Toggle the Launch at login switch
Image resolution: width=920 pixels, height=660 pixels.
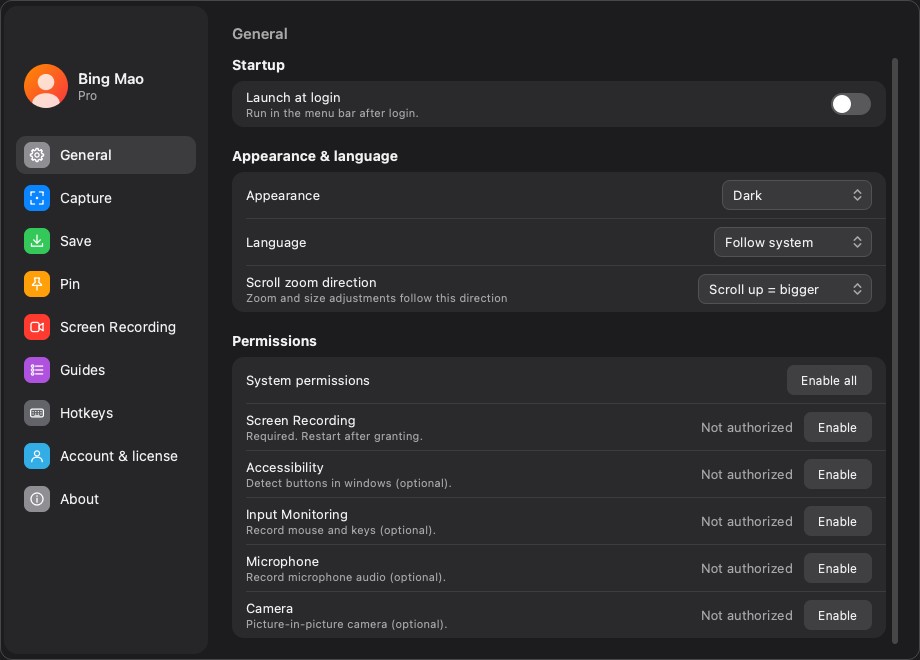click(851, 104)
